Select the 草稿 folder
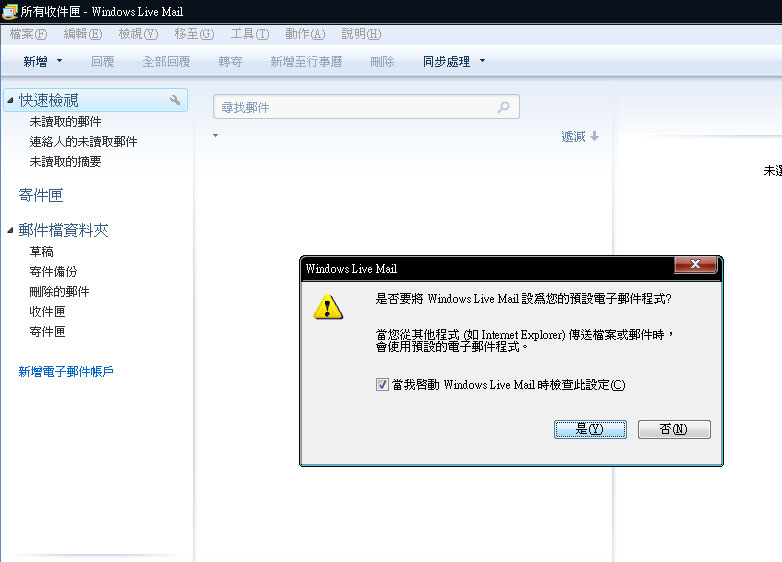Screen dimensions: 782x562 (41, 252)
